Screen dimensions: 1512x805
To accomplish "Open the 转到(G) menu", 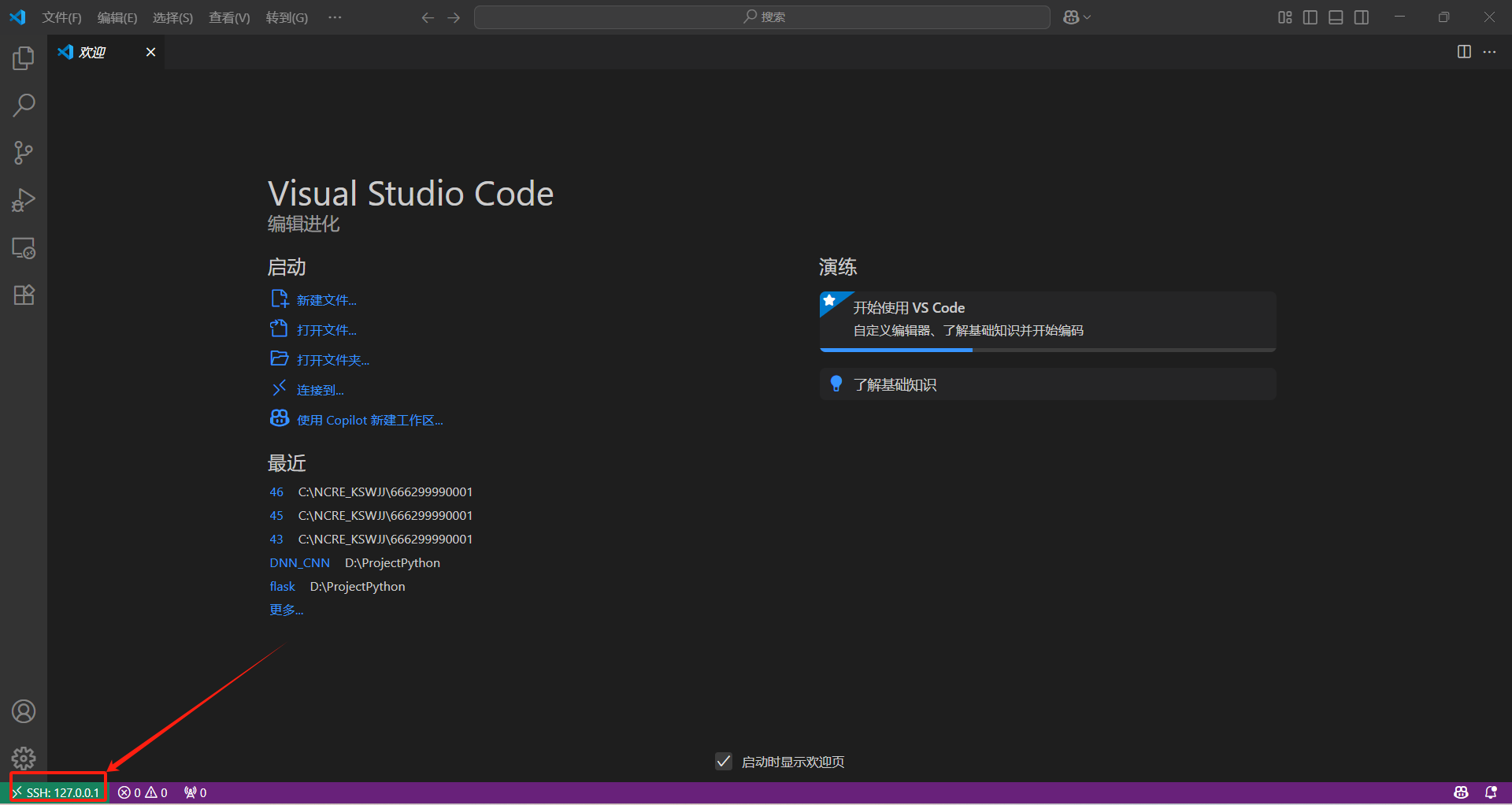I will 287,17.
